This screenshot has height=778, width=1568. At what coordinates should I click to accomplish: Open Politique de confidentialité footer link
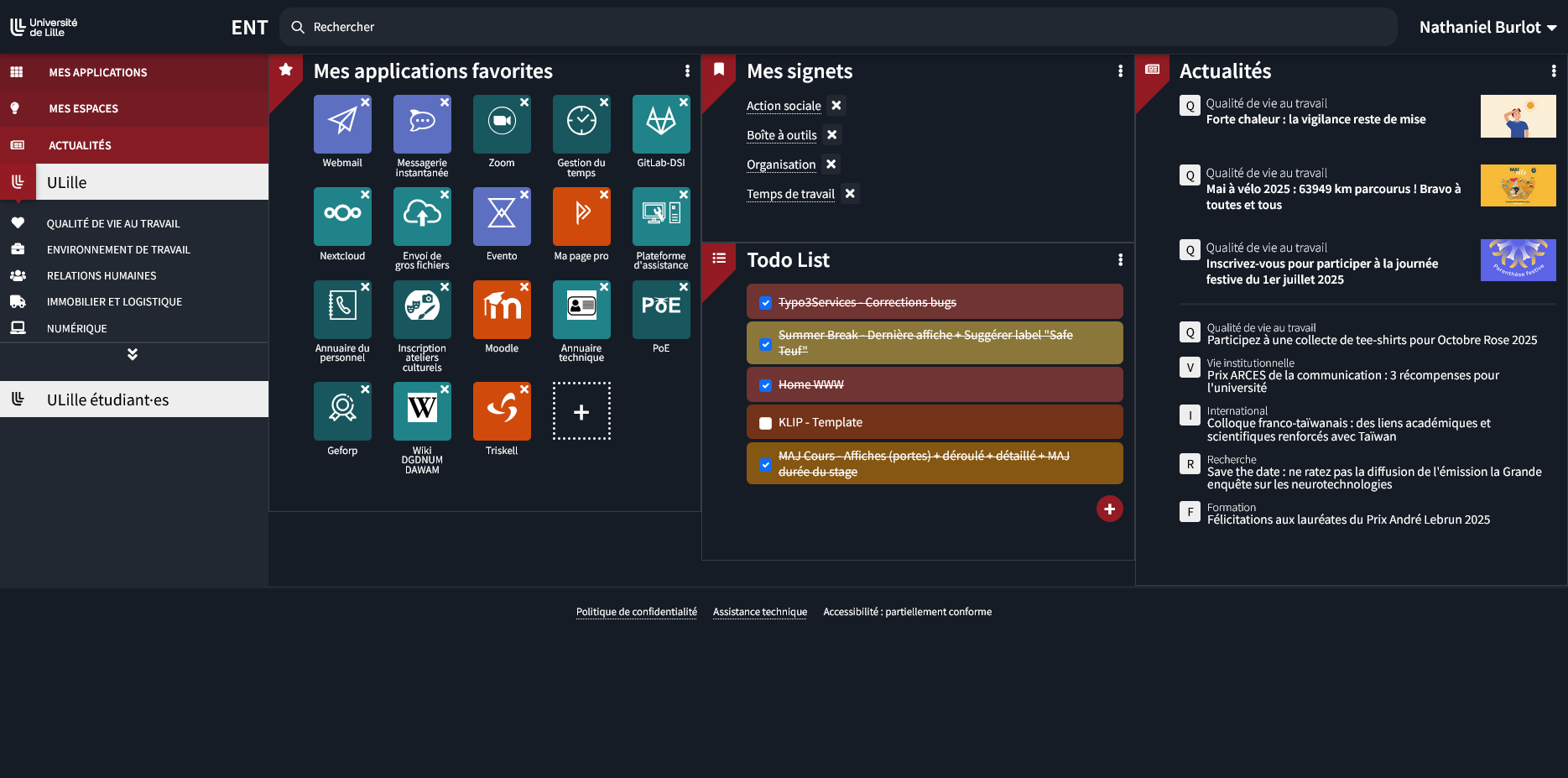636,612
